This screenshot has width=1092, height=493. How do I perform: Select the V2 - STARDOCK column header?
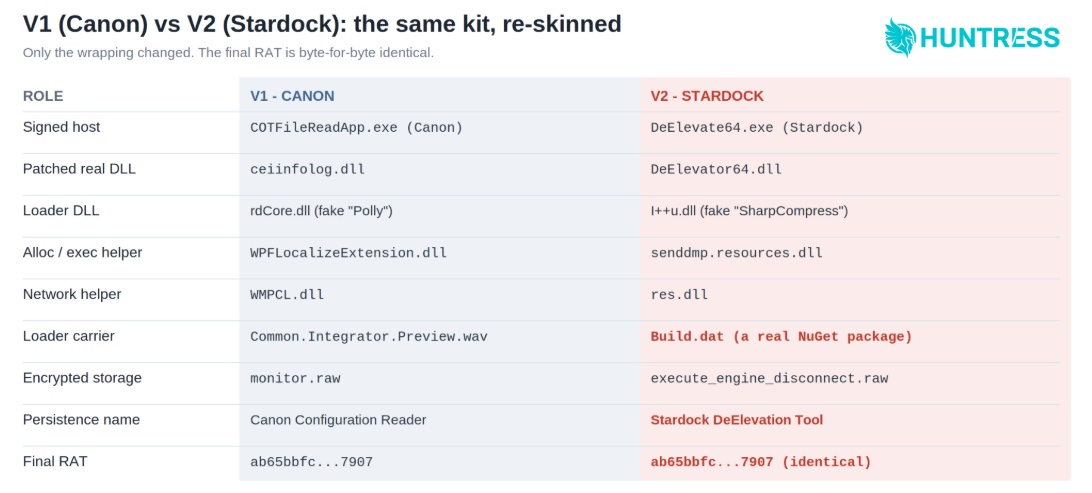tap(707, 96)
